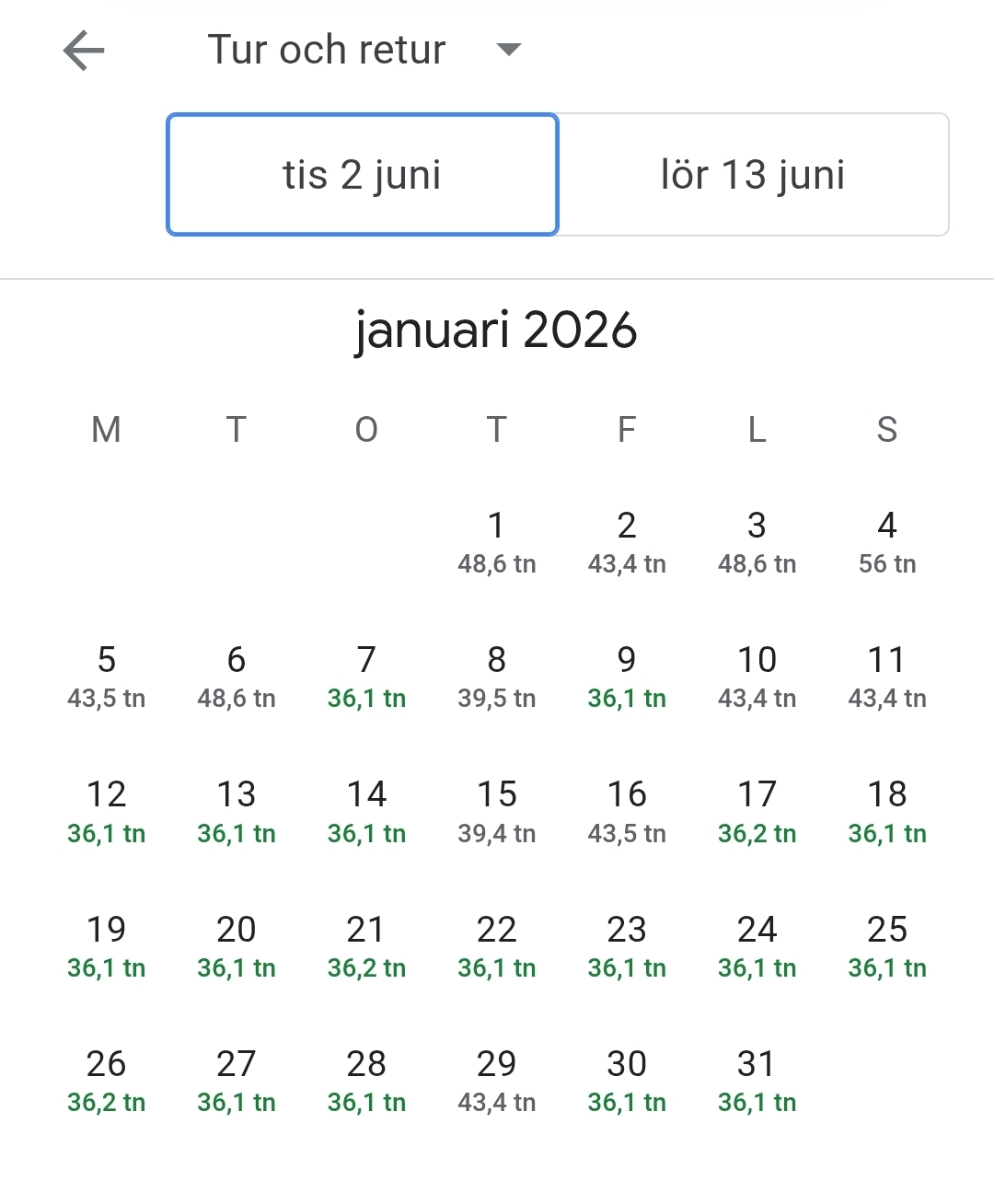Select January 18 on Sunday column

pos(887,811)
